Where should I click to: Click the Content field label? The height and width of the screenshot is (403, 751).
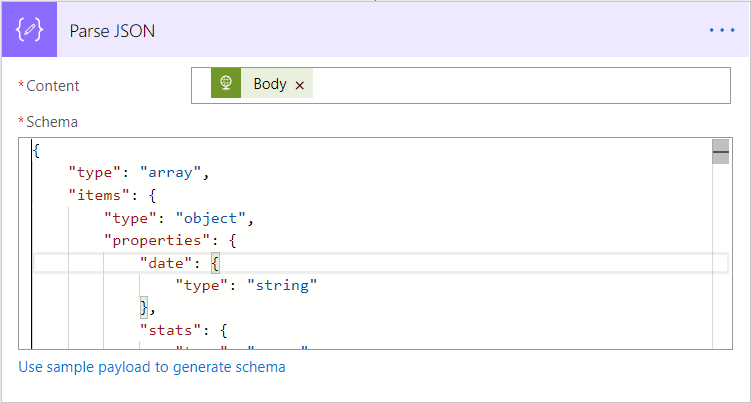(x=53, y=86)
